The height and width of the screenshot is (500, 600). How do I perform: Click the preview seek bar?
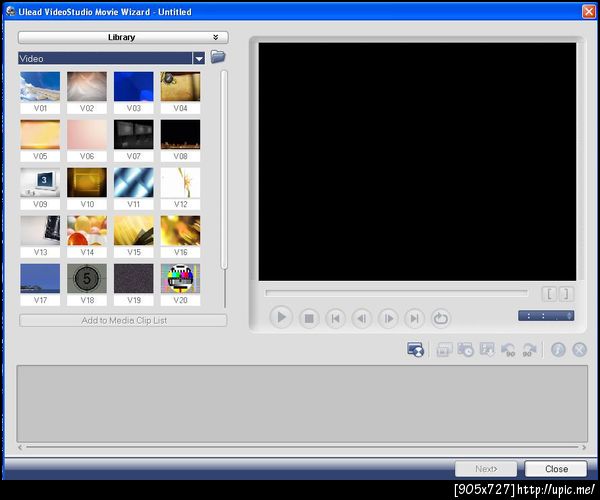pos(396,293)
